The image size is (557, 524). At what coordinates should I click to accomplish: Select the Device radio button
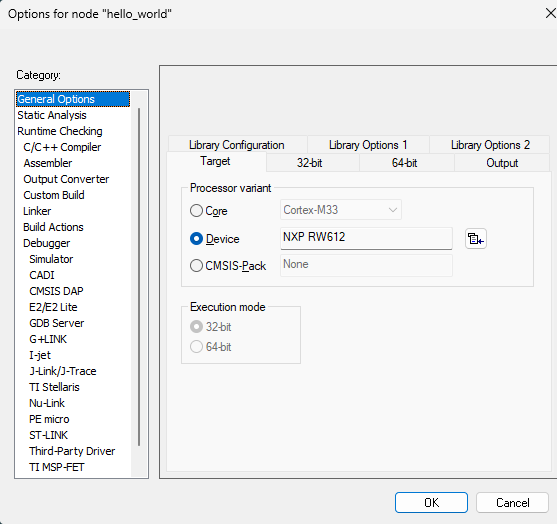196,239
